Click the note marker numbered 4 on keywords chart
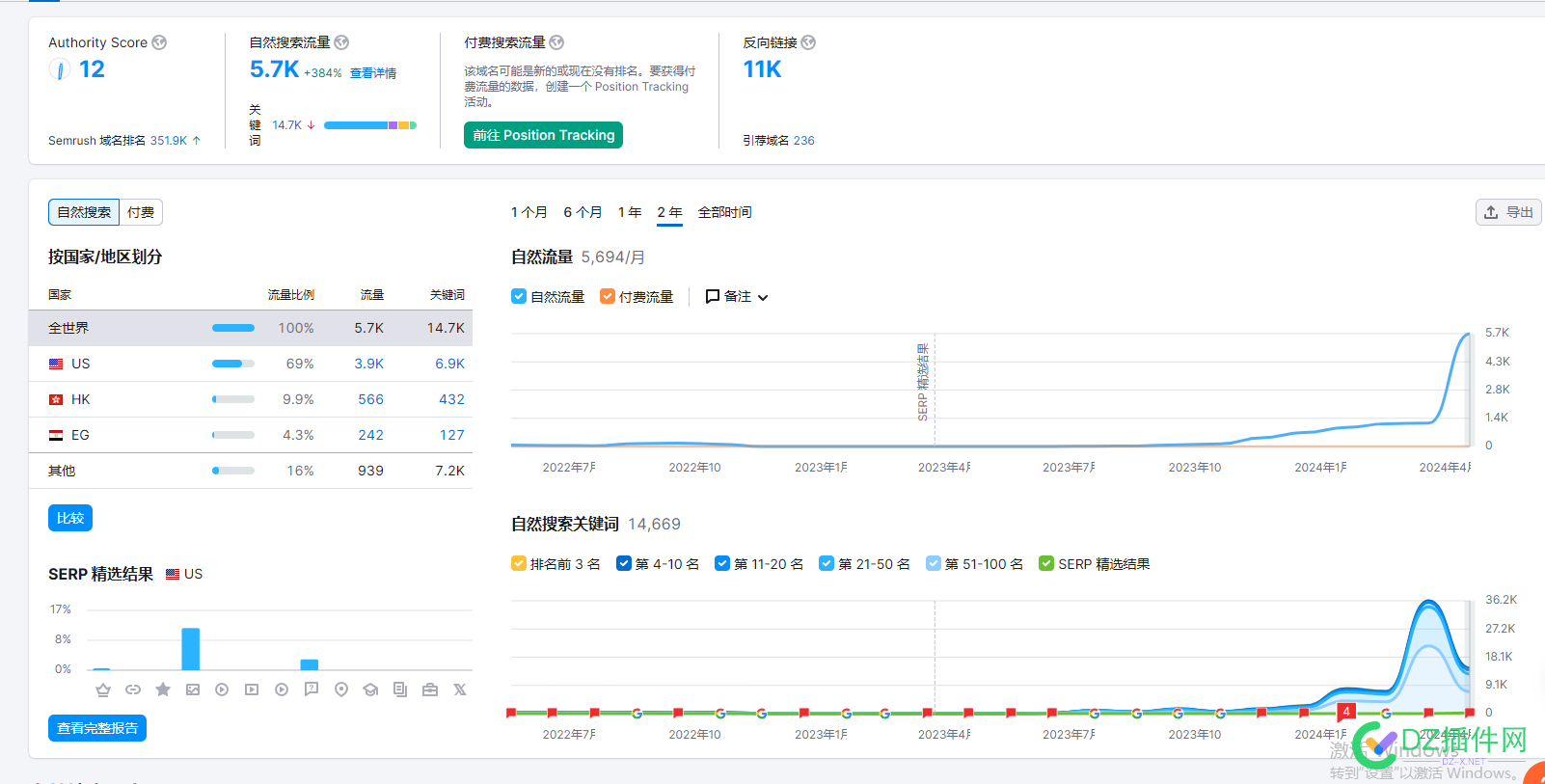Image resolution: width=1545 pixels, height=784 pixels. [1346, 712]
